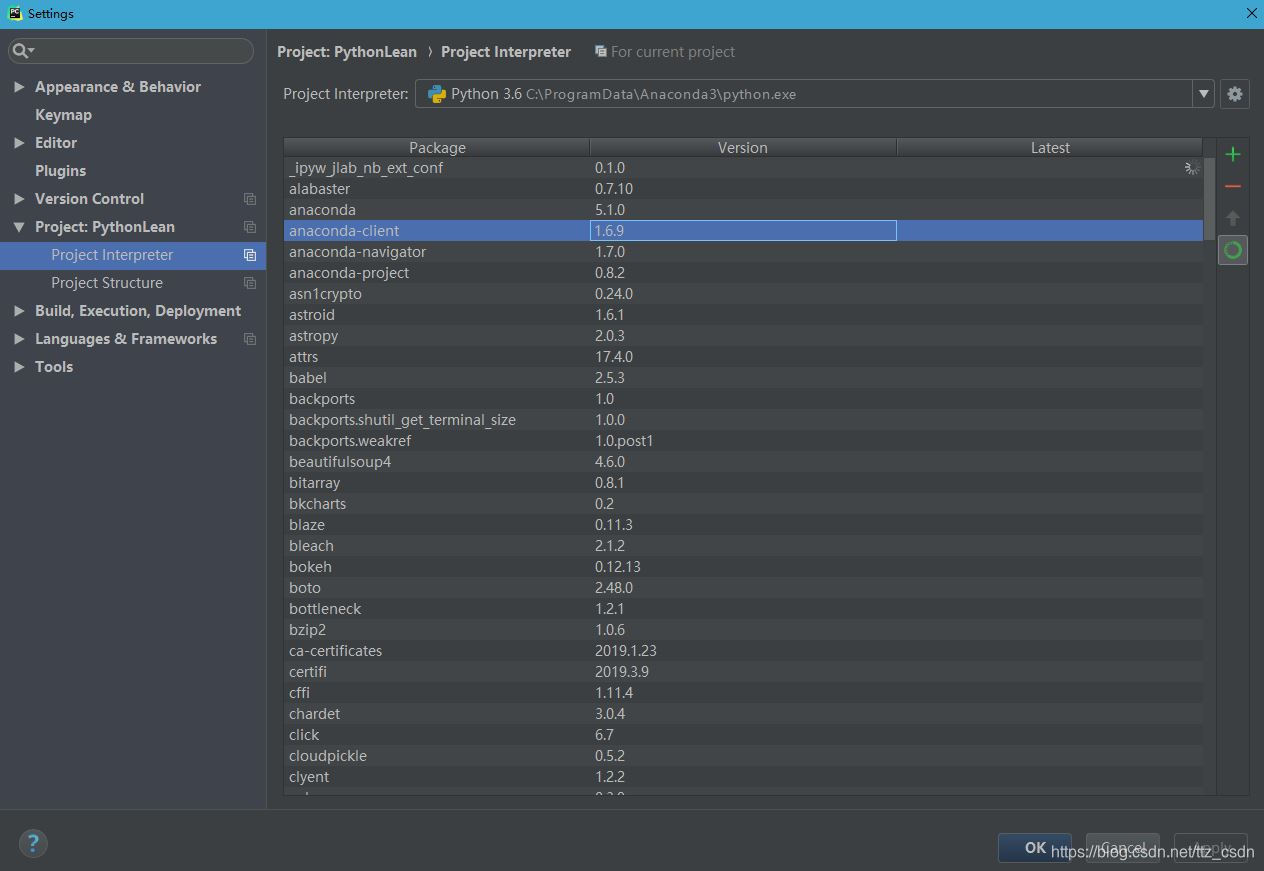Select Project Structure in sidebar

[133, 283]
